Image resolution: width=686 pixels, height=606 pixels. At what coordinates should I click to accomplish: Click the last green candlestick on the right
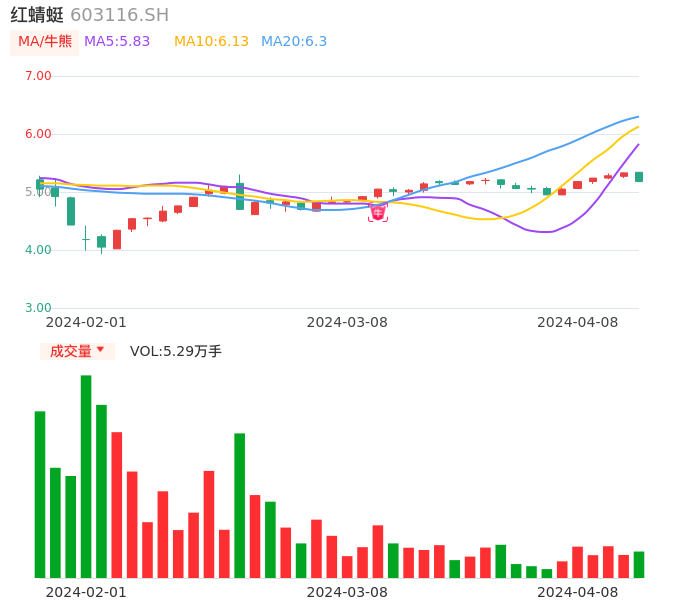(x=639, y=177)
